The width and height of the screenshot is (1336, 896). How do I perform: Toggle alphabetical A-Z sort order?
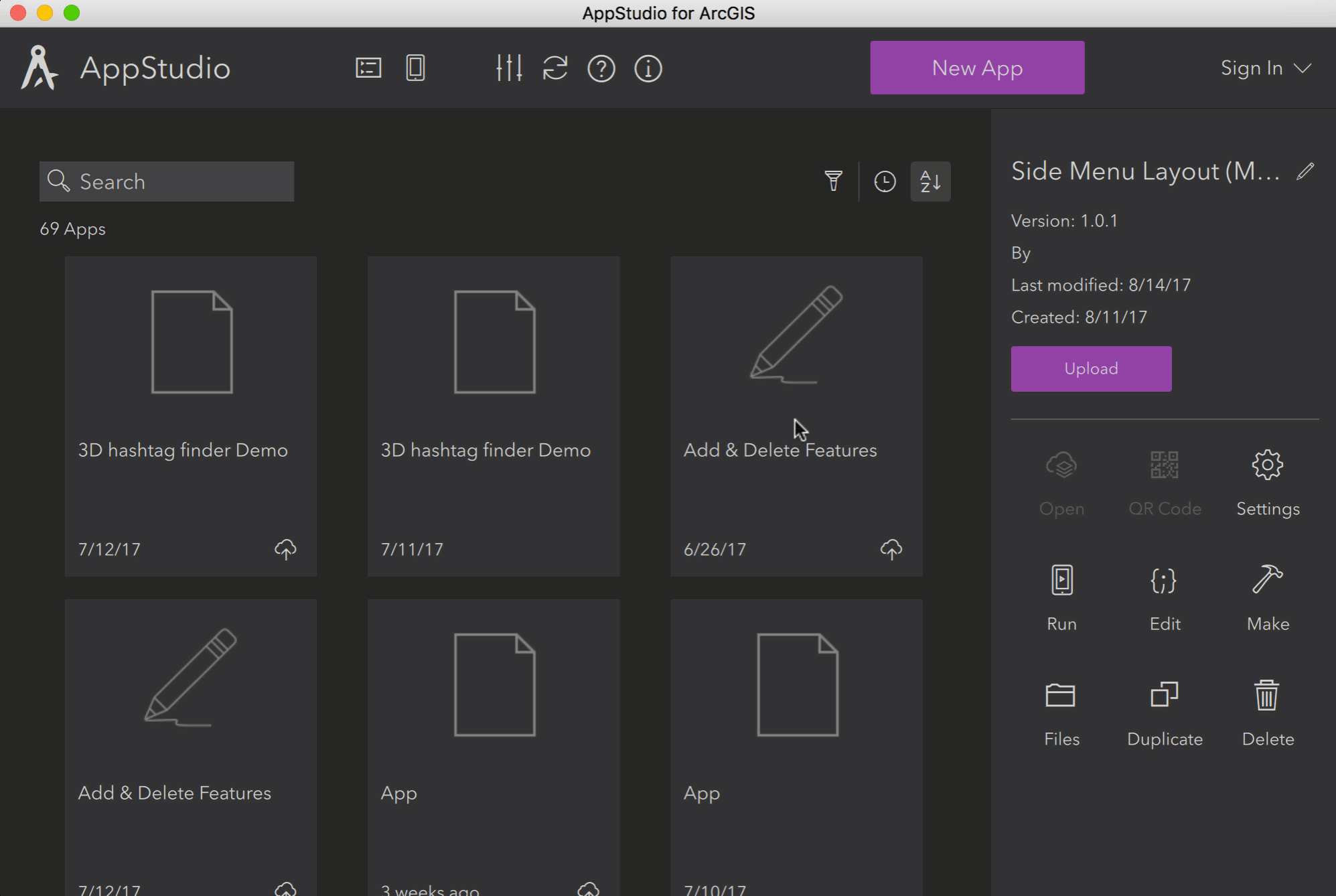[930, 181]
